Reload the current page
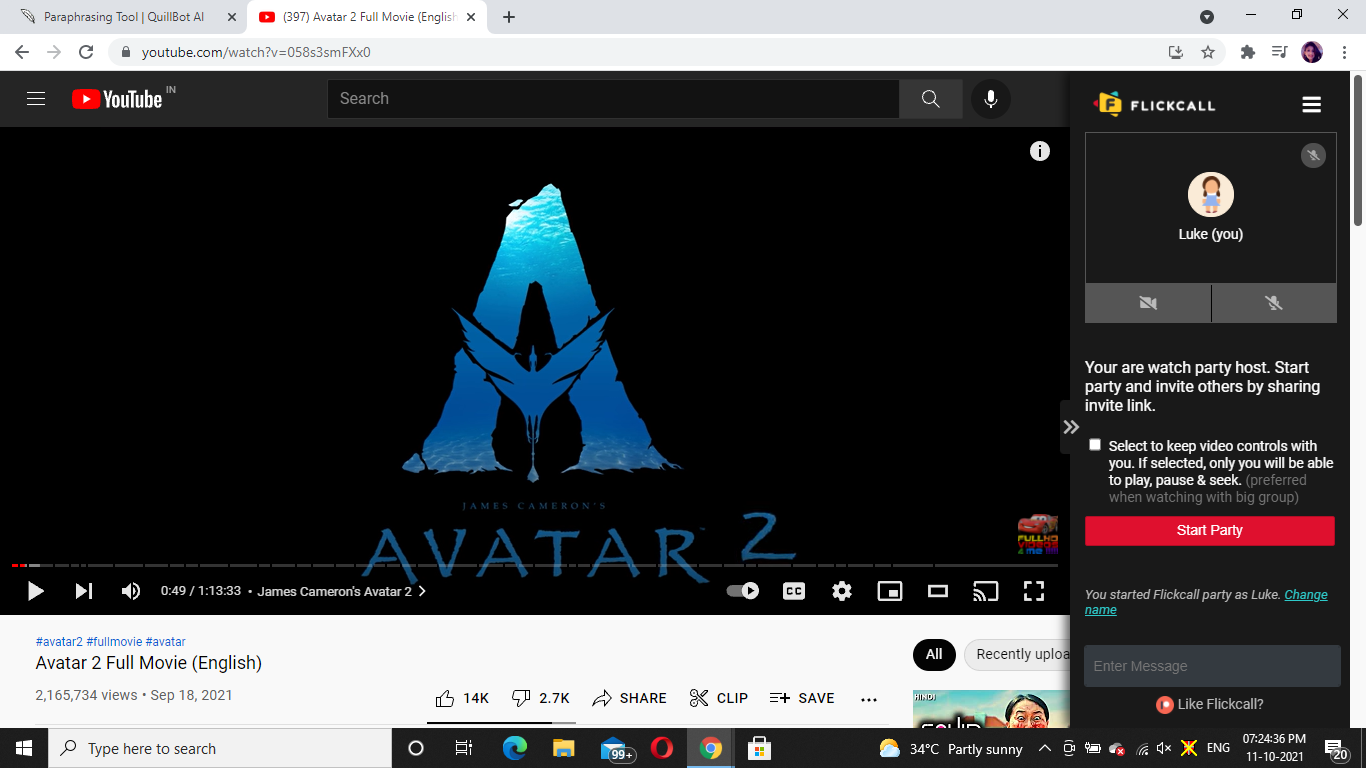The height and width of the screenshot is (768, 1366). [x=86, y=52]
